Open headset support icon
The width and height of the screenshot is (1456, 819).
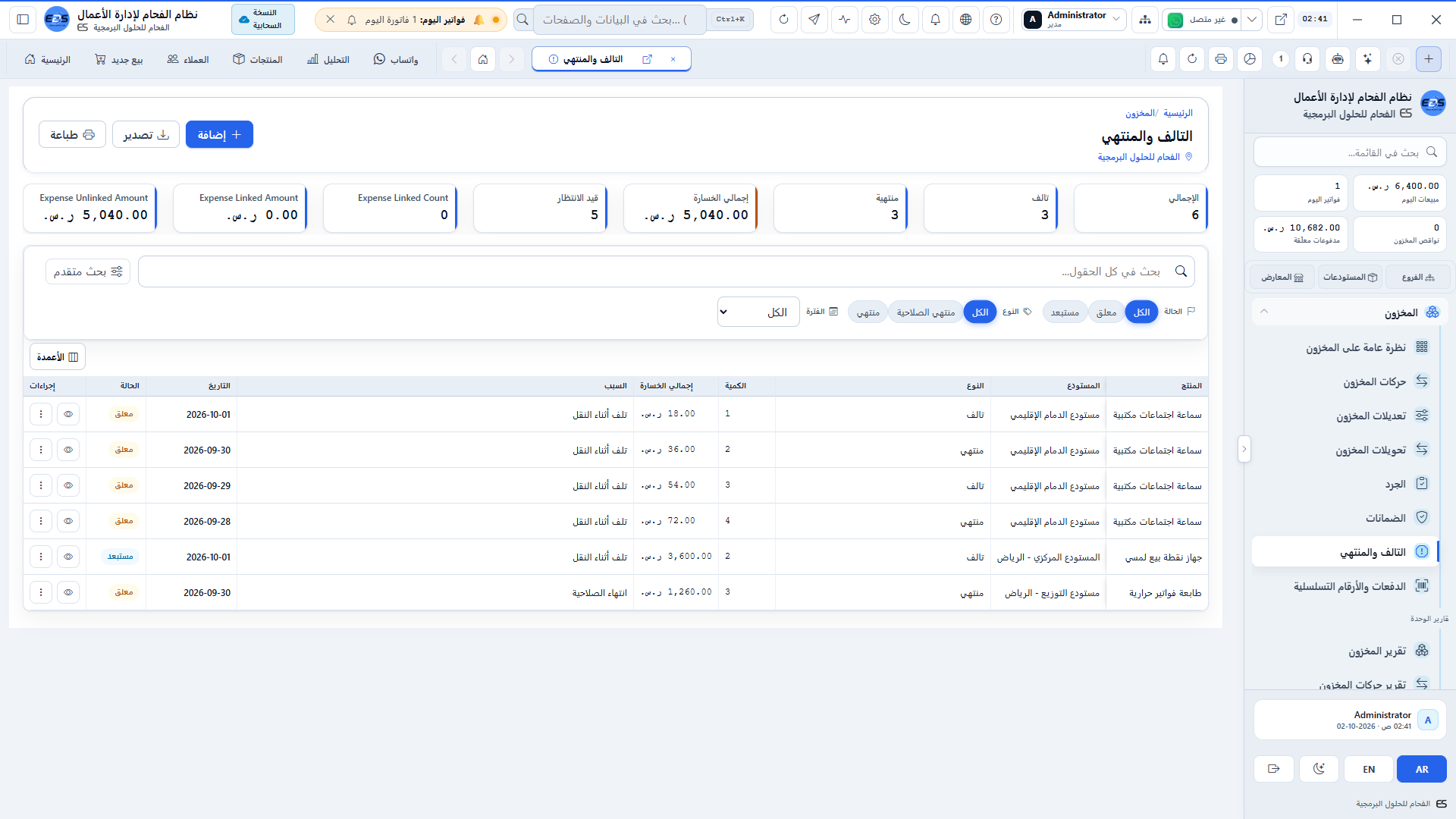(x=1307, y=59)
